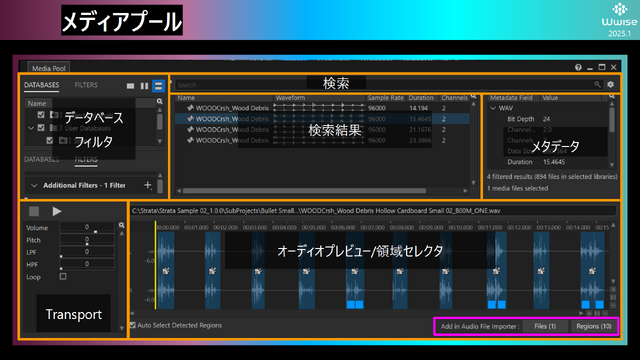Collapse the Additional Filters section
Screen dimensions: 640x360
(34, 185)
